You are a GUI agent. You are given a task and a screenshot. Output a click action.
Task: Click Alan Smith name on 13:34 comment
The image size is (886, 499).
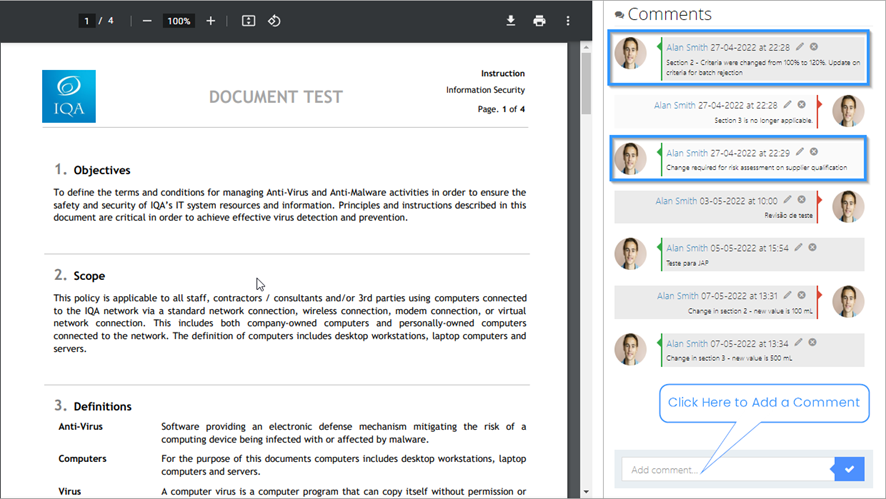coord(687,344)
